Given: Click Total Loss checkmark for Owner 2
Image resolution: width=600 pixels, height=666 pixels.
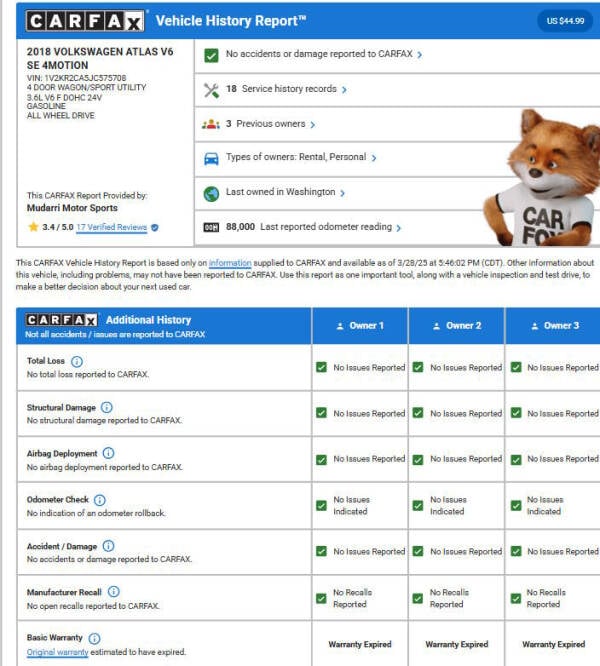Looking at the screenshot, I should (x=418, y=367).
